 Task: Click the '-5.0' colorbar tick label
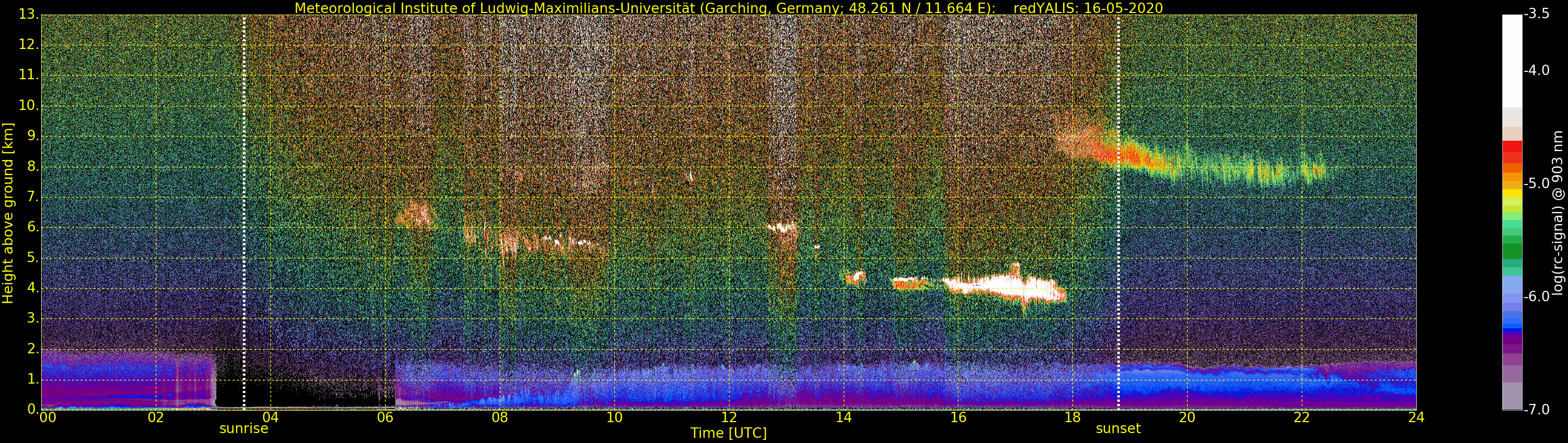point(1536,183)
